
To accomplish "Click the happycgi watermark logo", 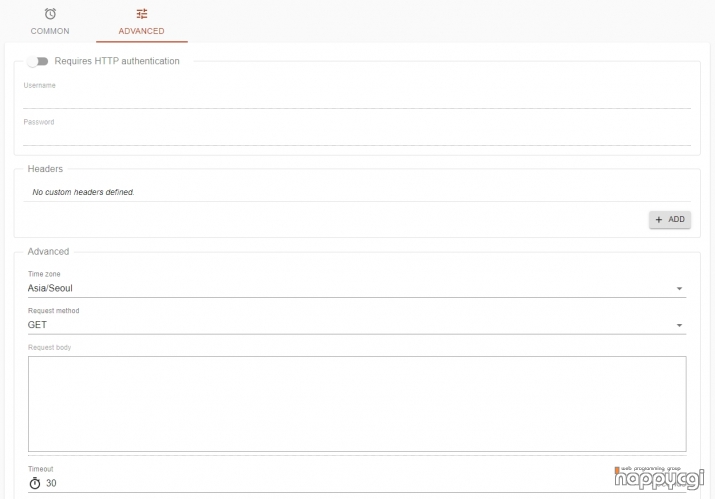I will [x=660, y=479].
